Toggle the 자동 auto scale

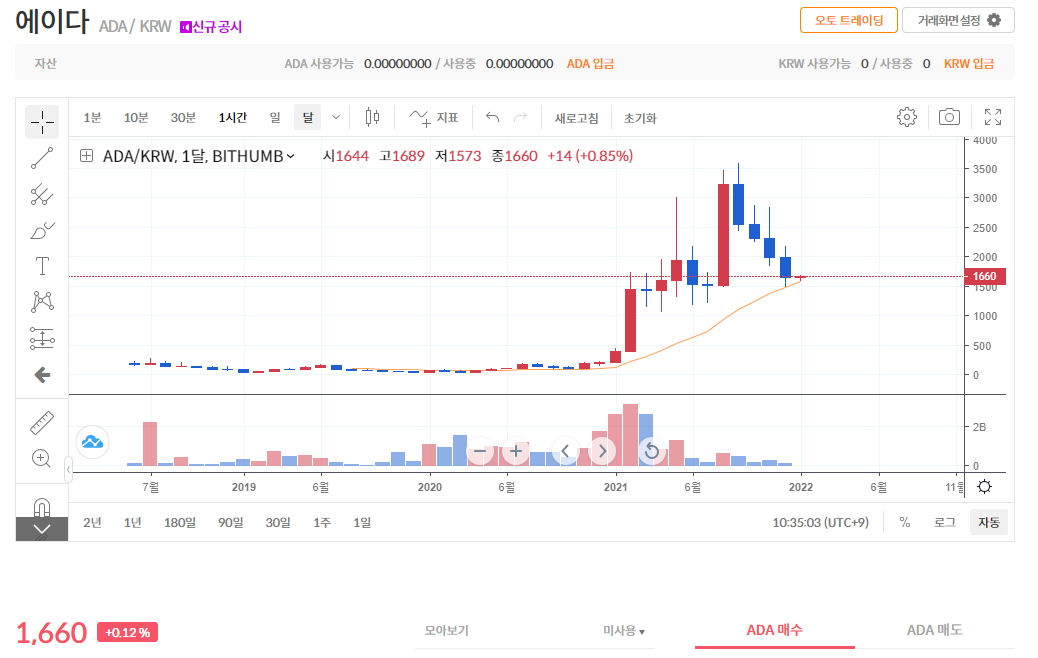click(x=989, y=522)
